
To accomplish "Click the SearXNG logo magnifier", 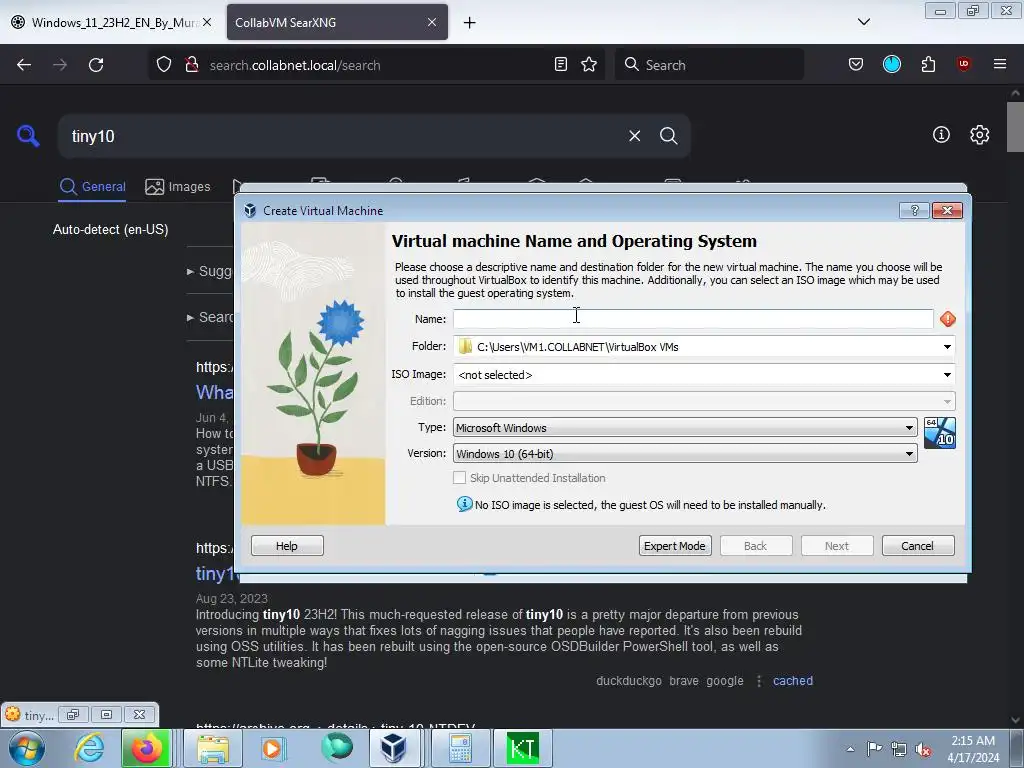I will 27,136.
